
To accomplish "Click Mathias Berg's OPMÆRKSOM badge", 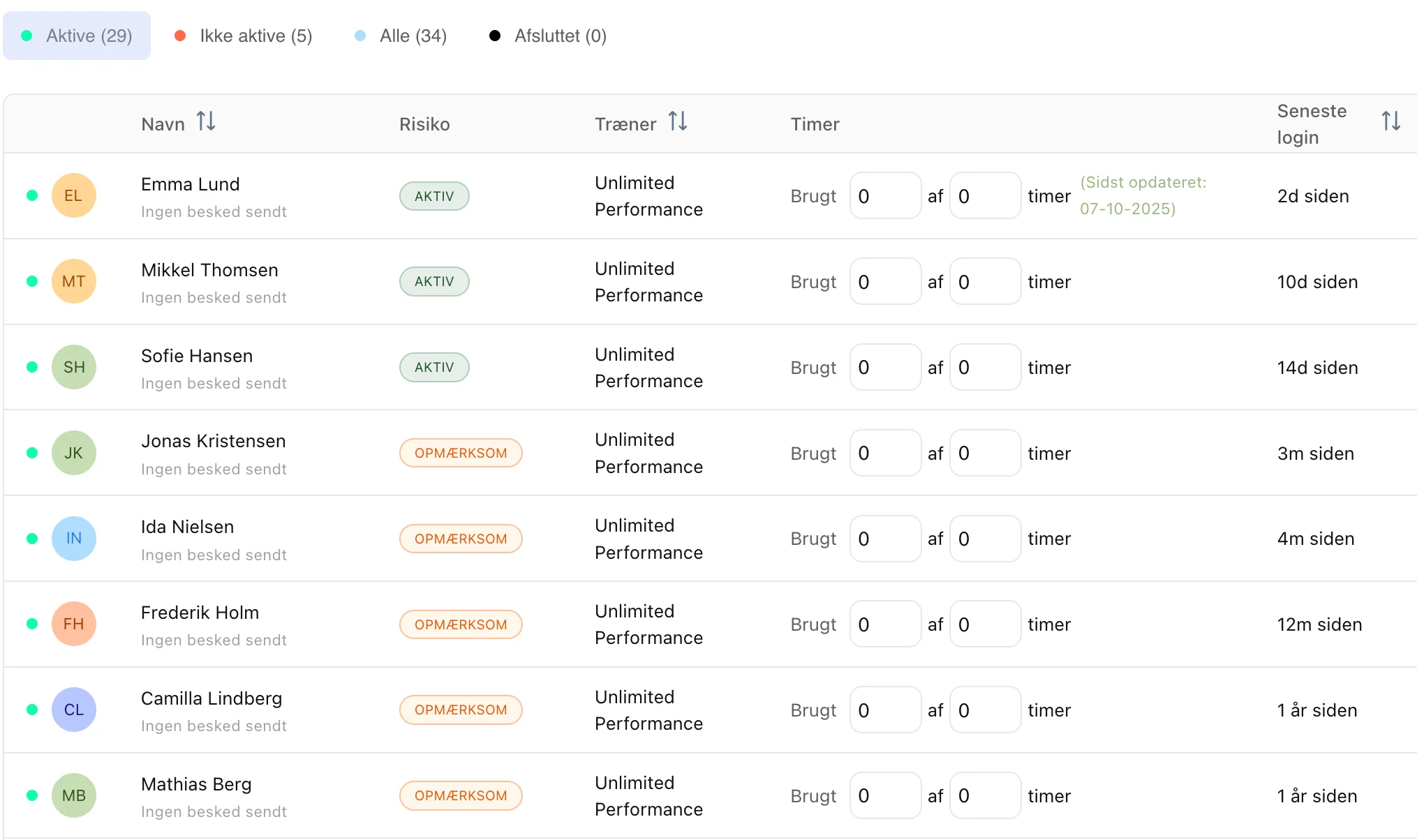I will (461, 795).
